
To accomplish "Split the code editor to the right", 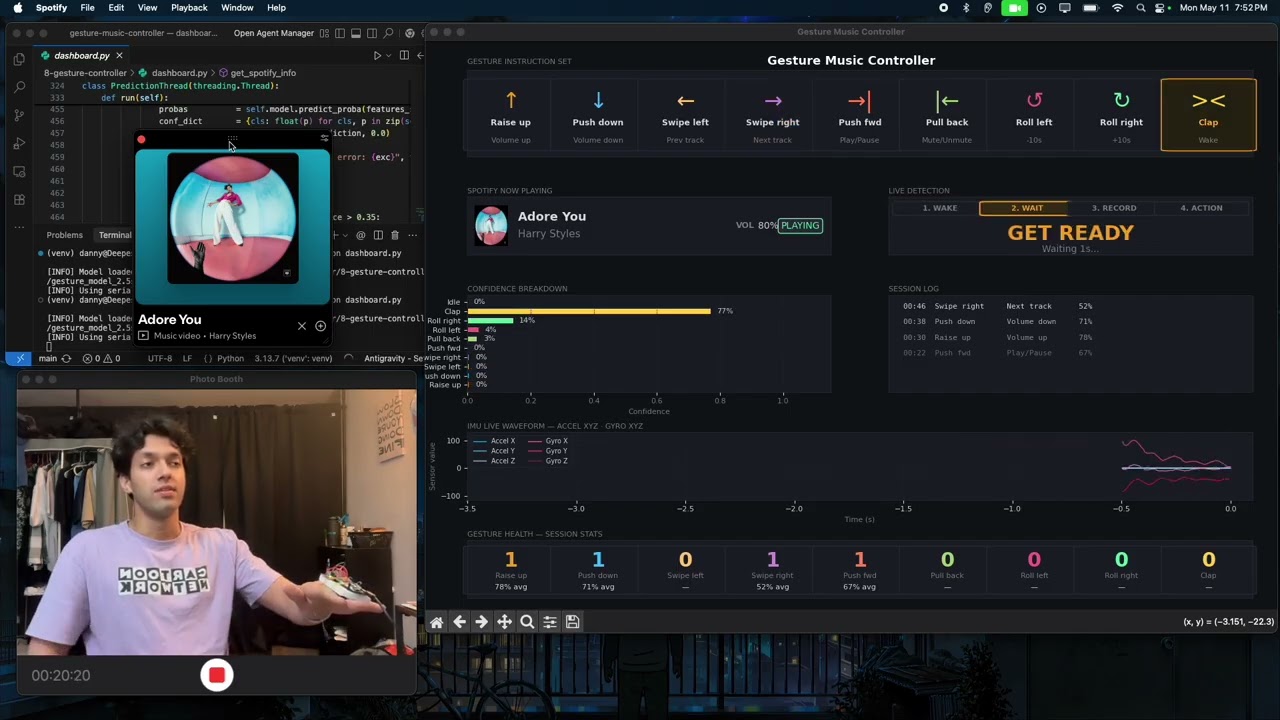I will (404, 56).
